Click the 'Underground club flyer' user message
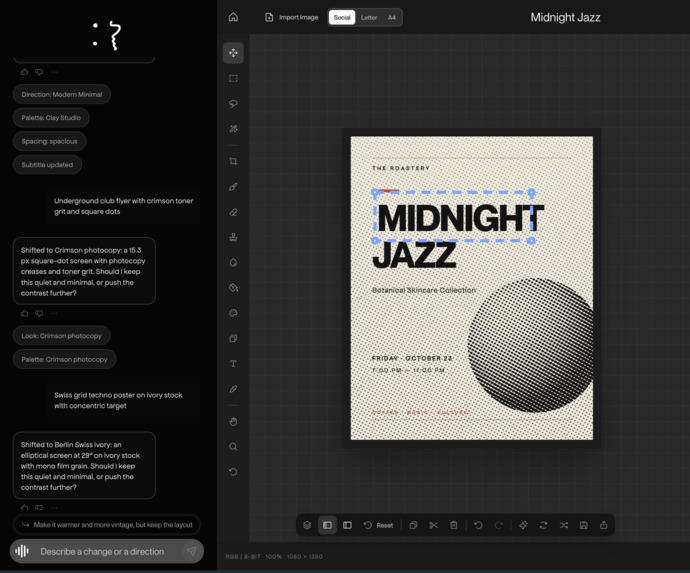Screen dimensions: 690x573 [124, 206]
